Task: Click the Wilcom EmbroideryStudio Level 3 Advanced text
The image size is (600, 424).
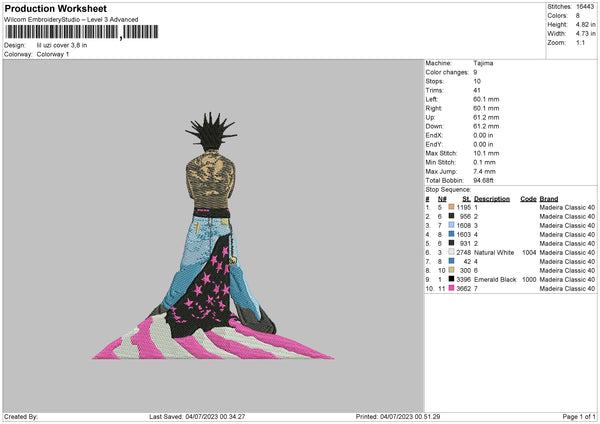Action: (71, 20)
